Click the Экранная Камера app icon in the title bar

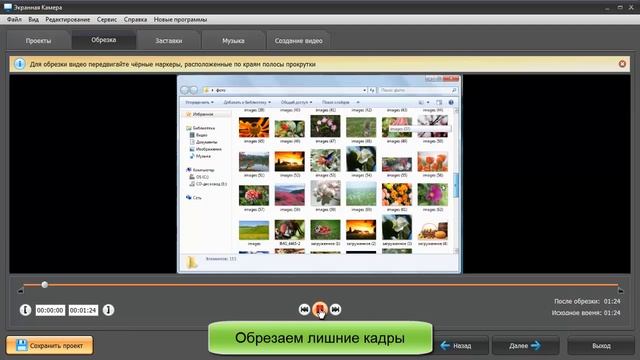(8, 7)
